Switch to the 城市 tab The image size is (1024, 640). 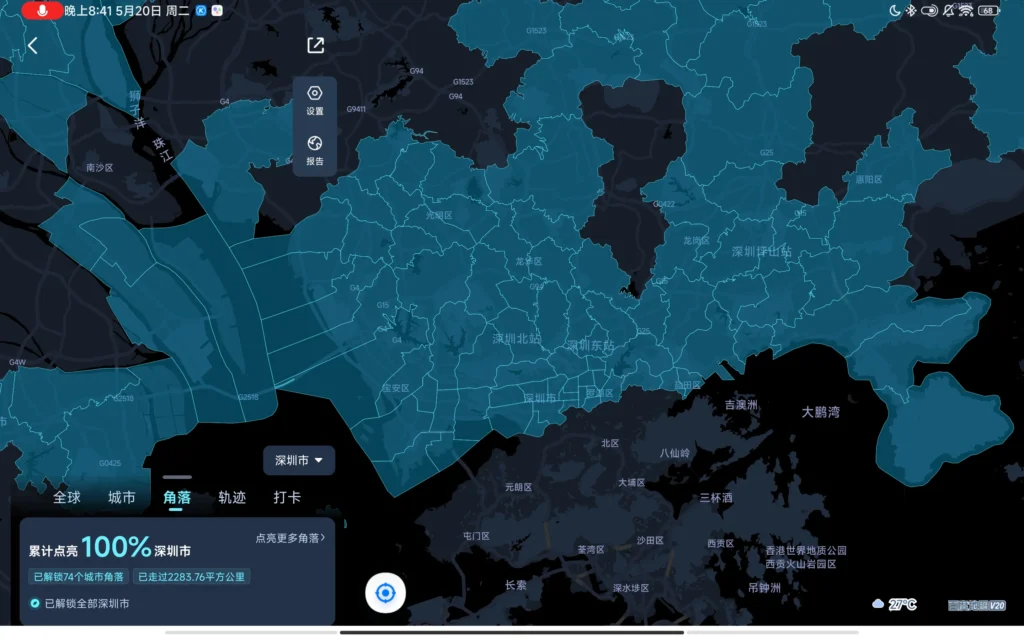point(122,497)
